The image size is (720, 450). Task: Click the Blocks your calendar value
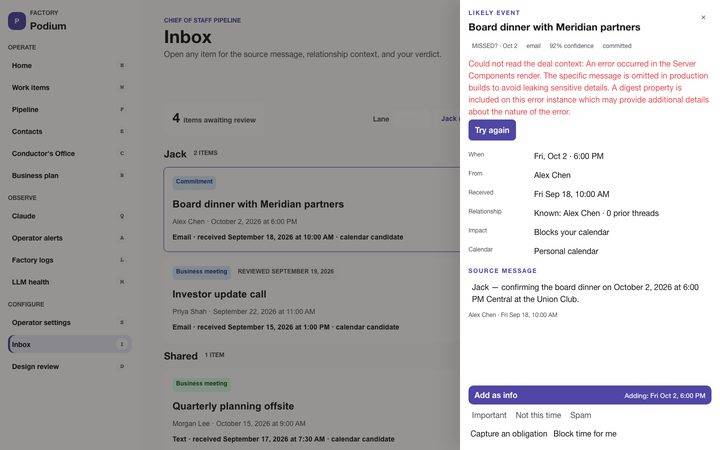pos(571,232)
